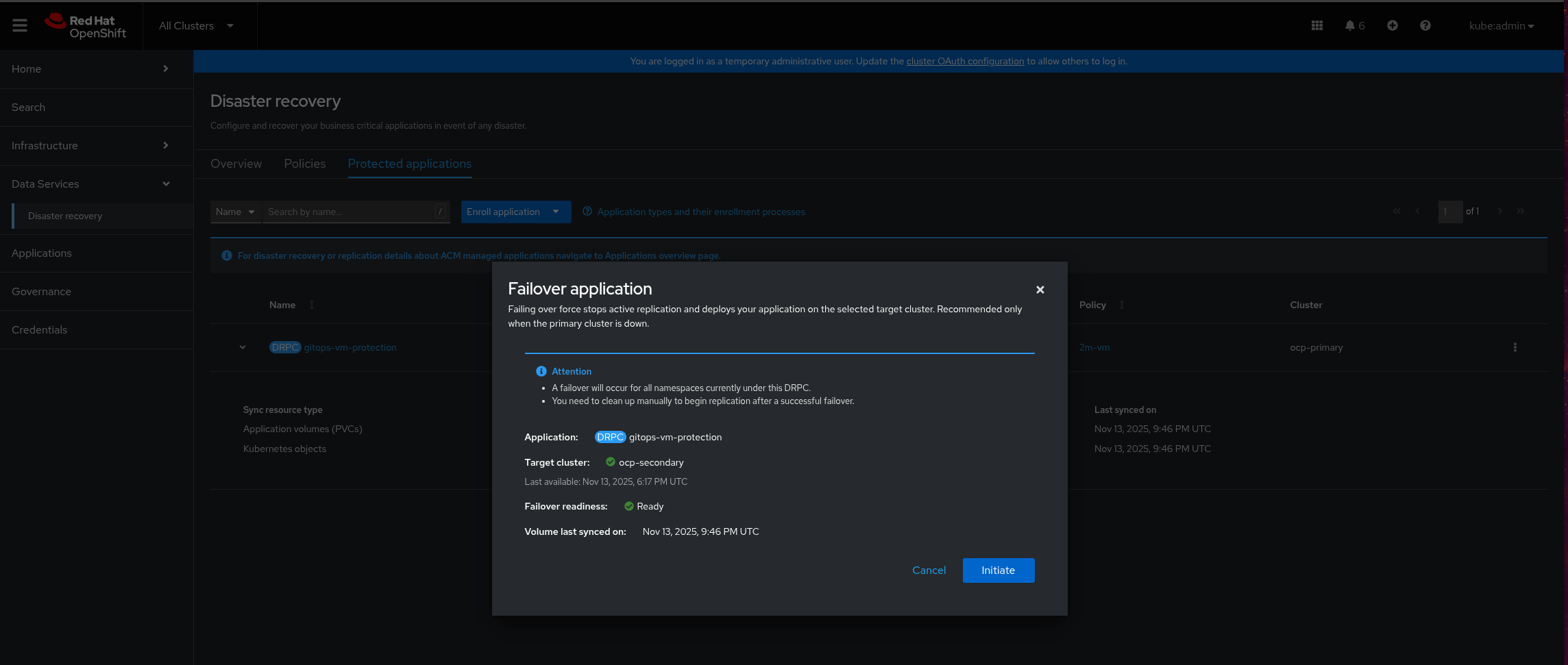Click Initiate to start the failover
The height and width of the screenshot is (665, 1568).
(998, 570)
